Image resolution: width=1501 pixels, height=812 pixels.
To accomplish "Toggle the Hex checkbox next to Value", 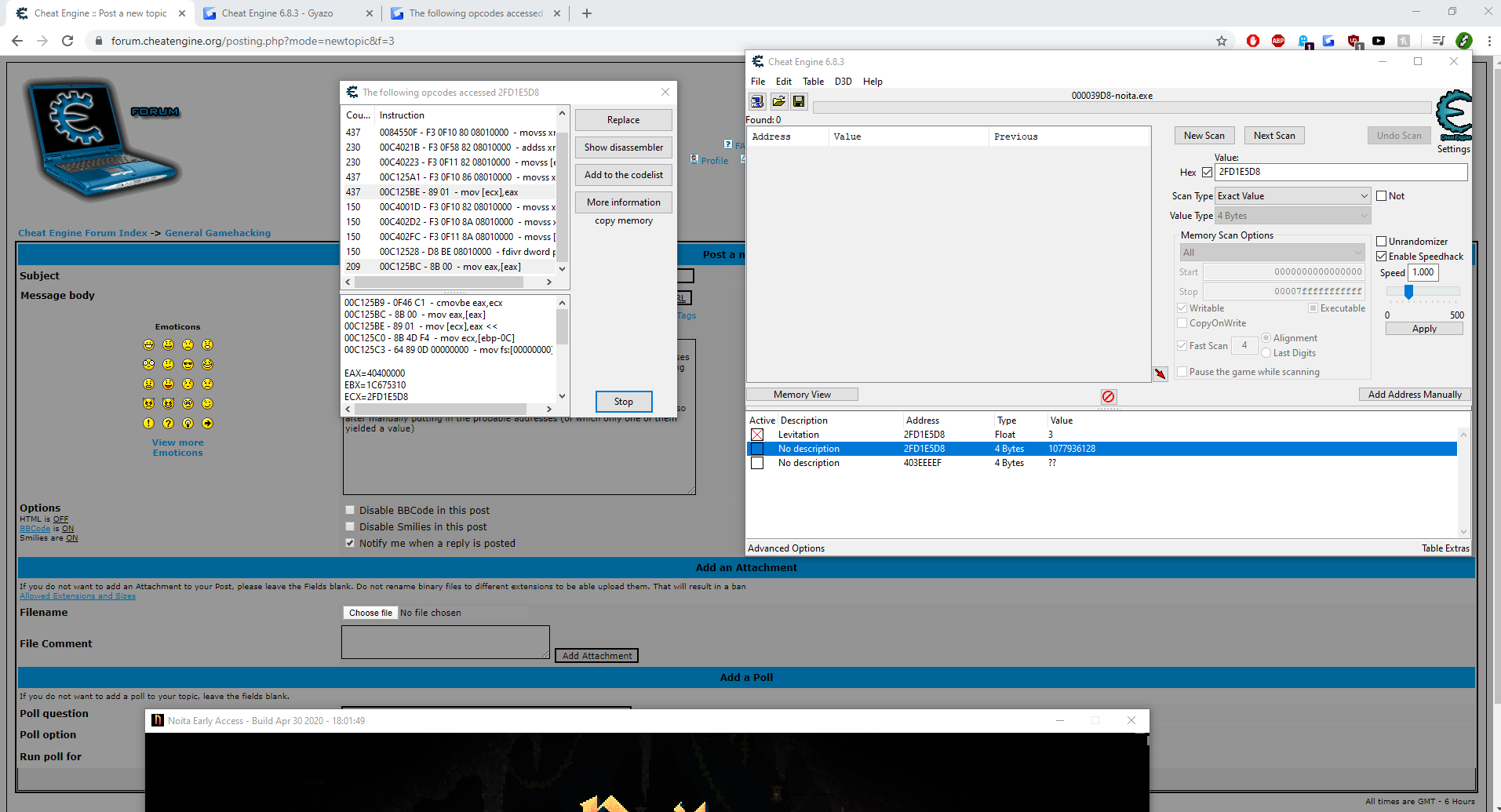I will click(x=1206, y=172).
